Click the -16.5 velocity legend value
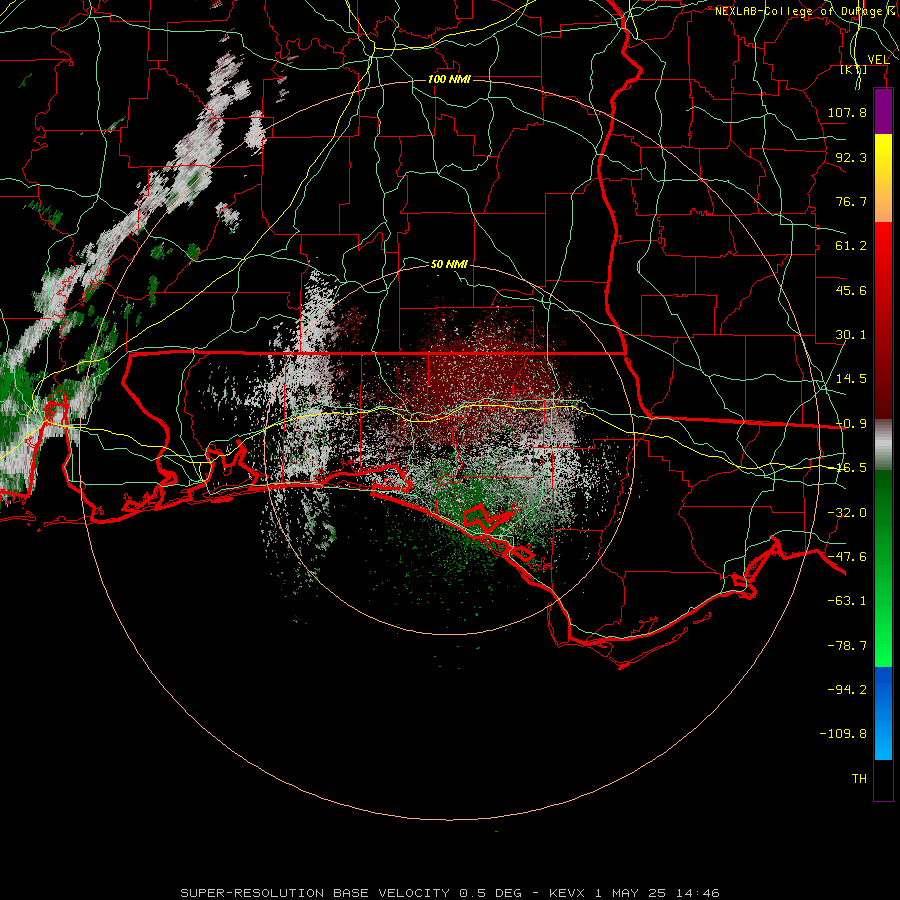 (851, 468)
